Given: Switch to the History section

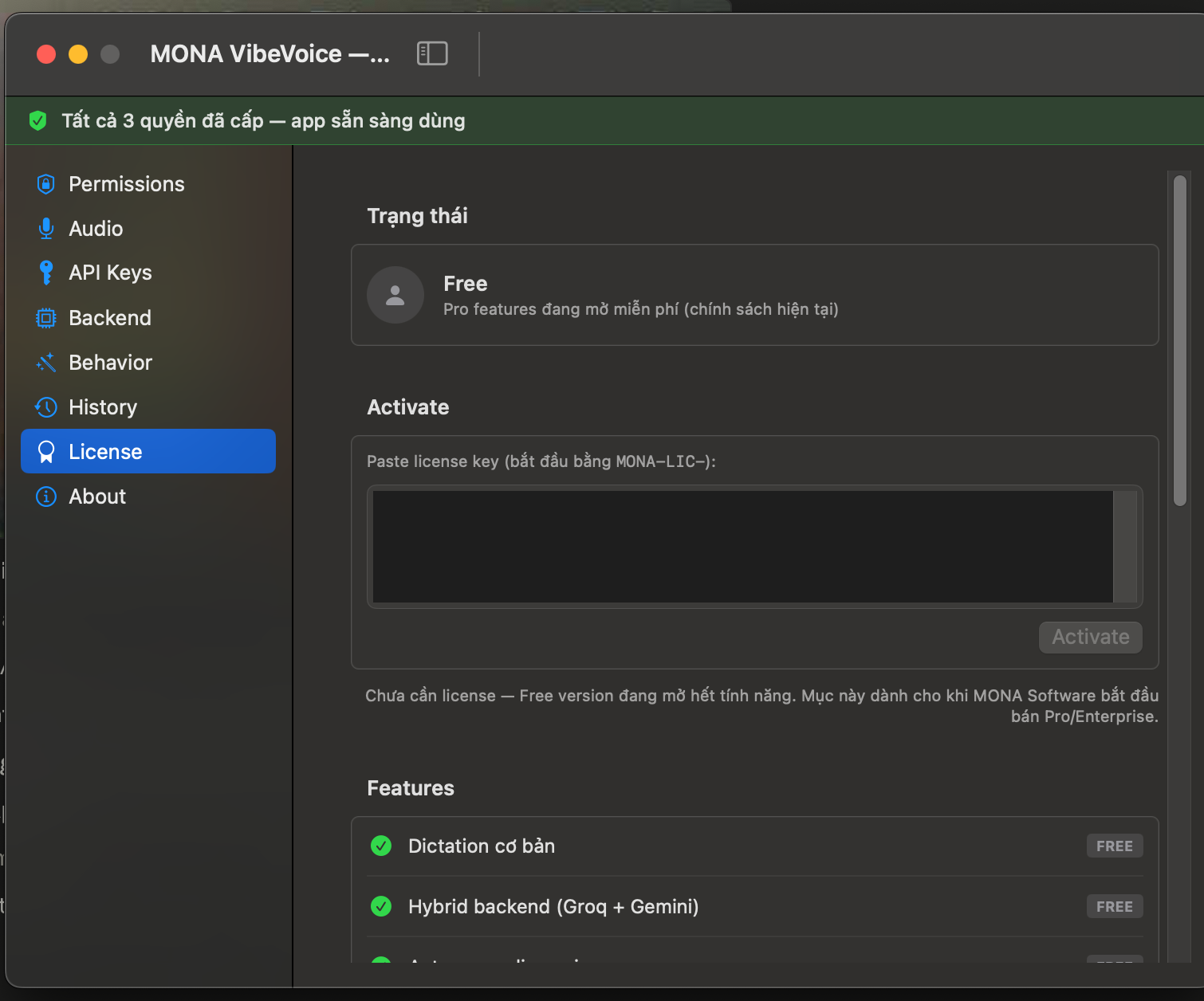Looking at the screenshot, I should point(148,407).
